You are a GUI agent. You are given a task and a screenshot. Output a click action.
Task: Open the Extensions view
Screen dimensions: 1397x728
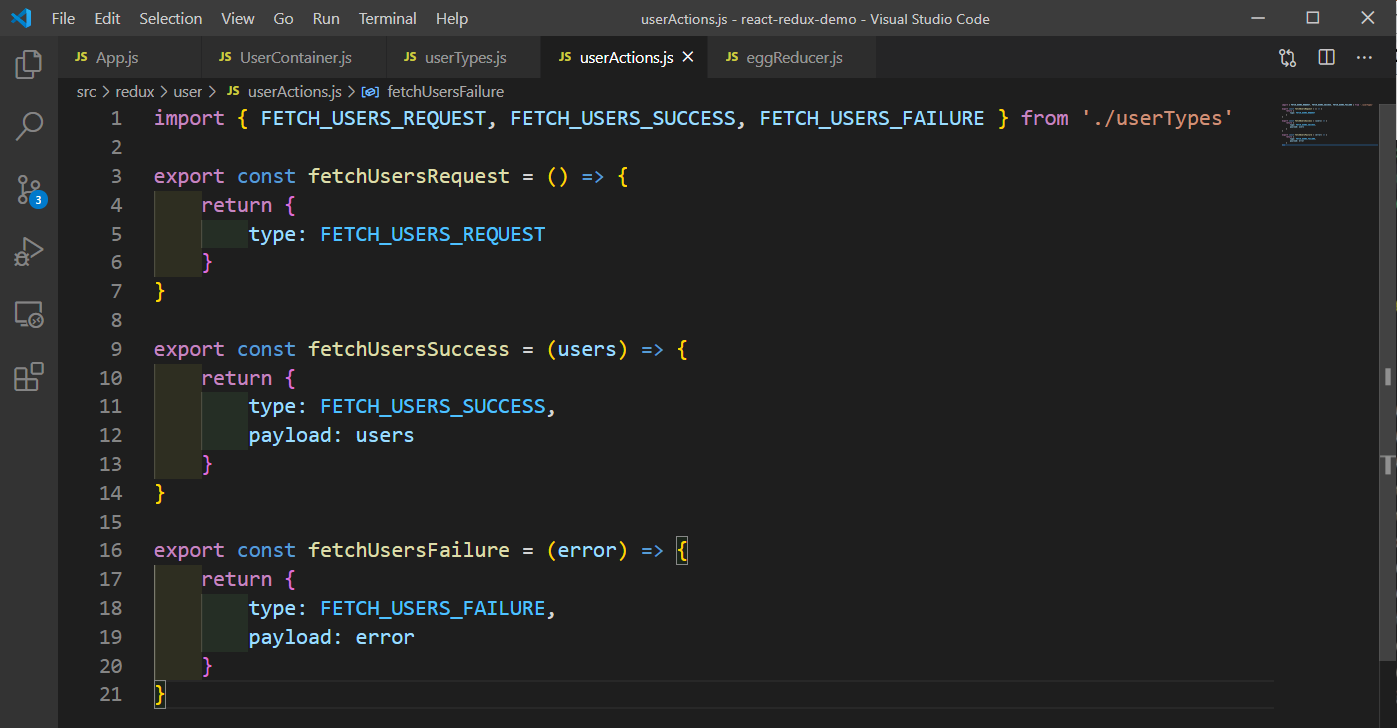click(x=29, y=377)
